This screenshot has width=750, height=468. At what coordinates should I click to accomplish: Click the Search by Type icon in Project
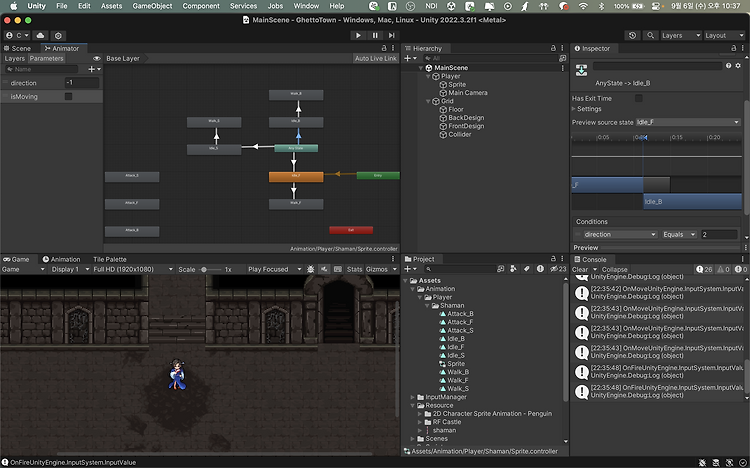[513, 269]
